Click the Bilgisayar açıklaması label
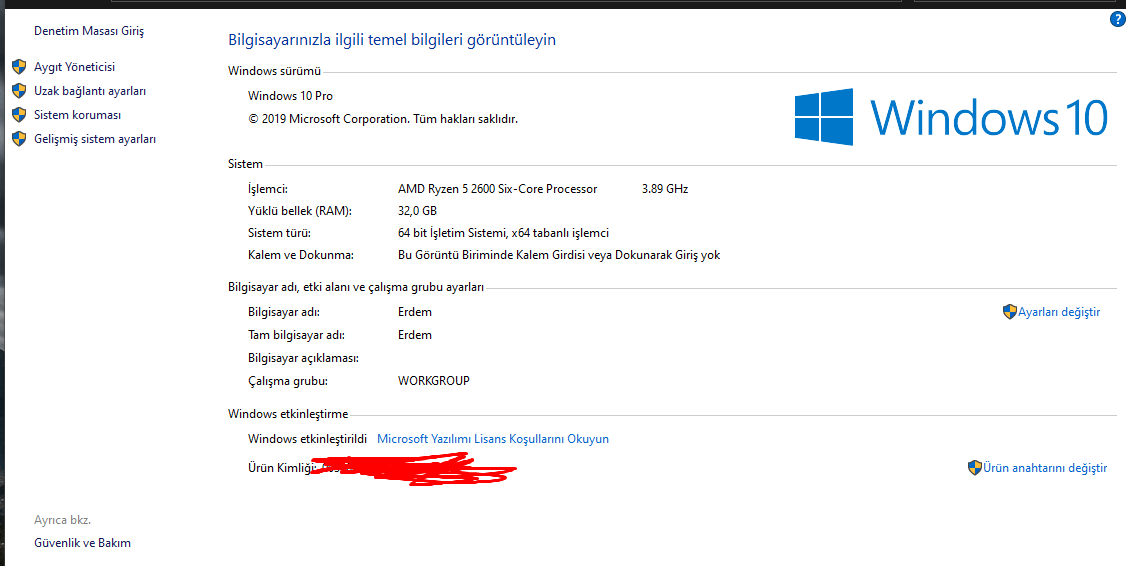This screenshot has height=566, width=1126. coord(304,358)
